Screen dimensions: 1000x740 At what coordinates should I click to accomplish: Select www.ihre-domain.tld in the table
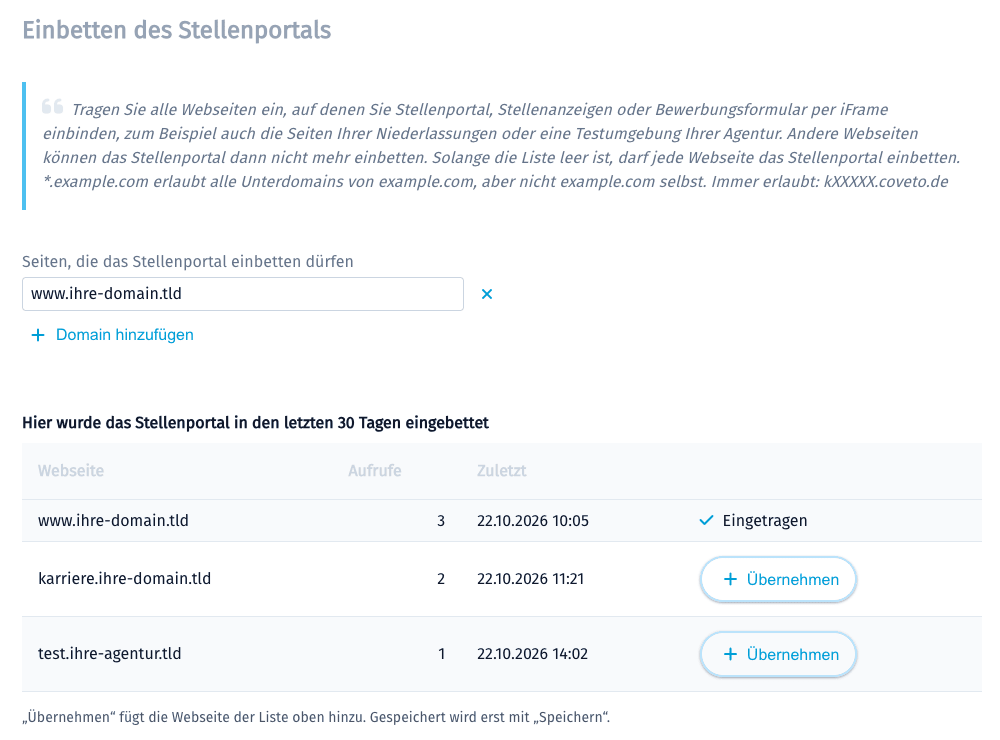[114, 521]
